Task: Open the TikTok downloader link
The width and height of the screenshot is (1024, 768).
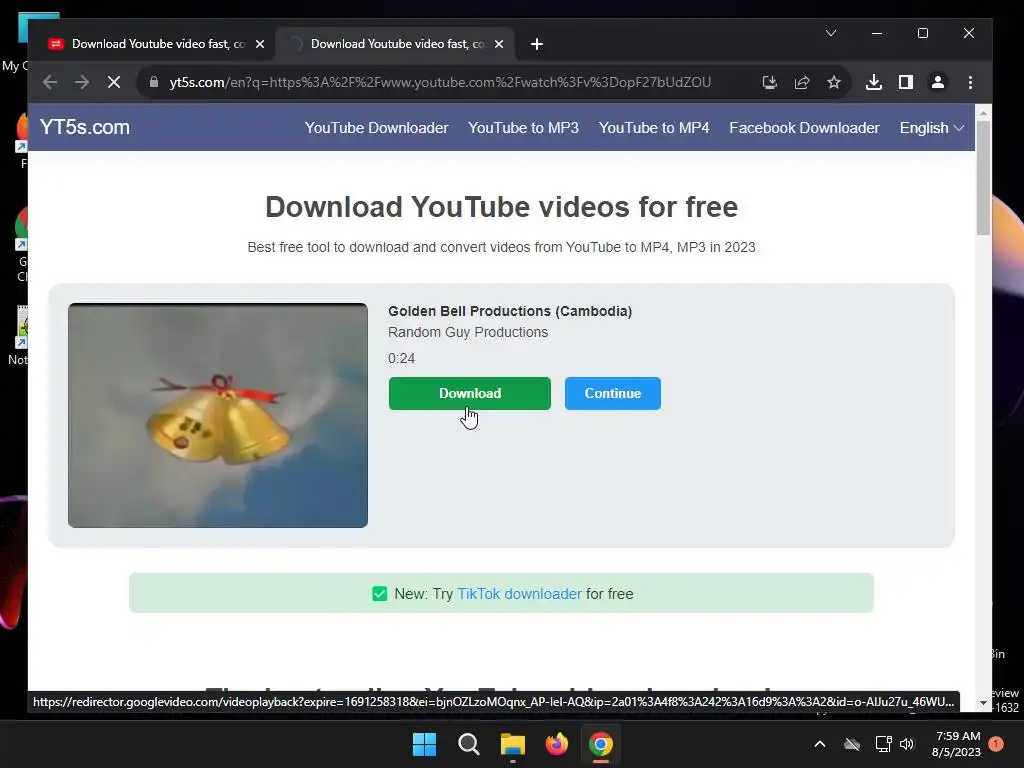Action: tap(519, 594)
